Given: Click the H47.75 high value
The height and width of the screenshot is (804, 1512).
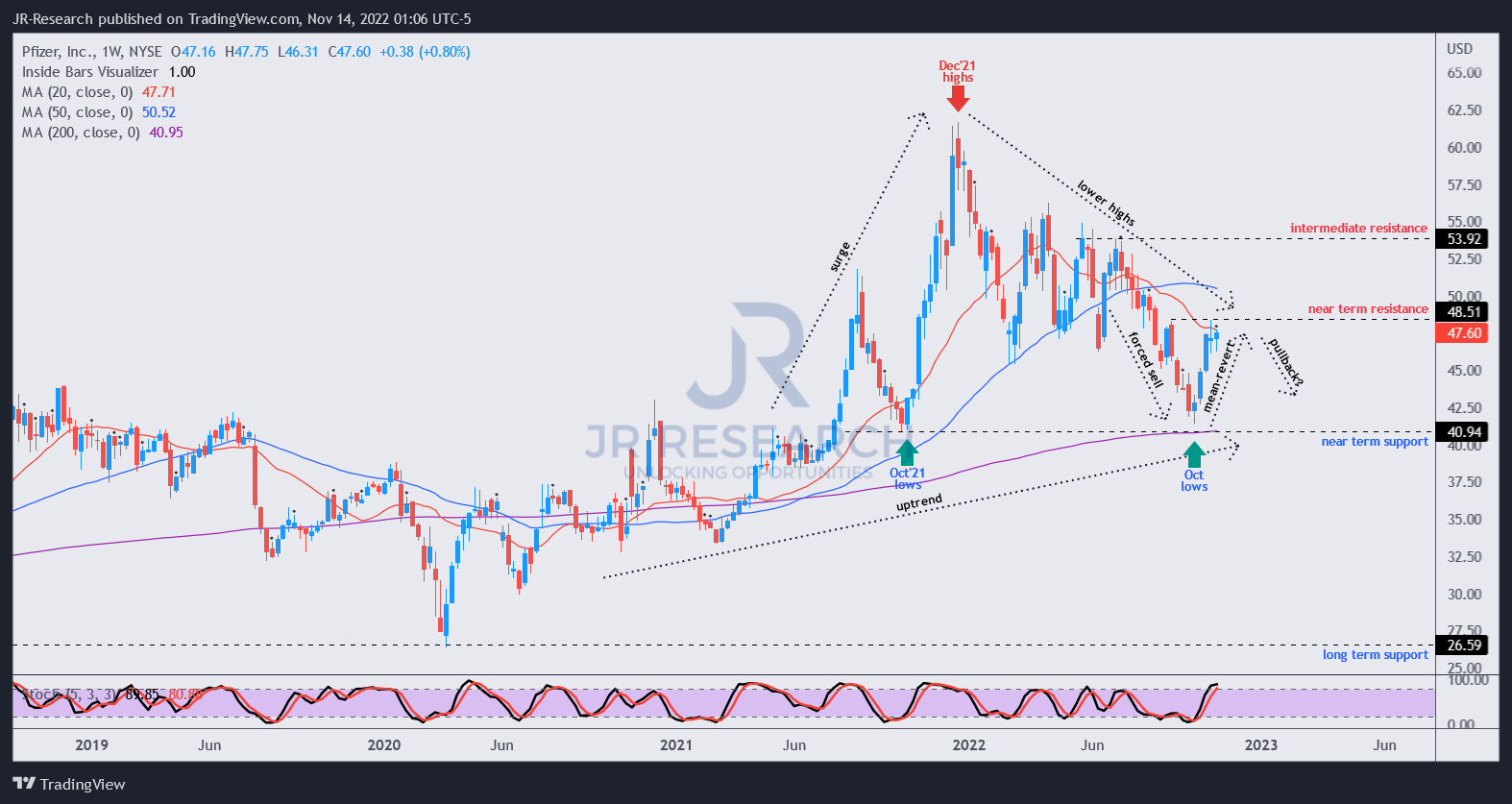Looking at the screenshot, I should point(247,52).
